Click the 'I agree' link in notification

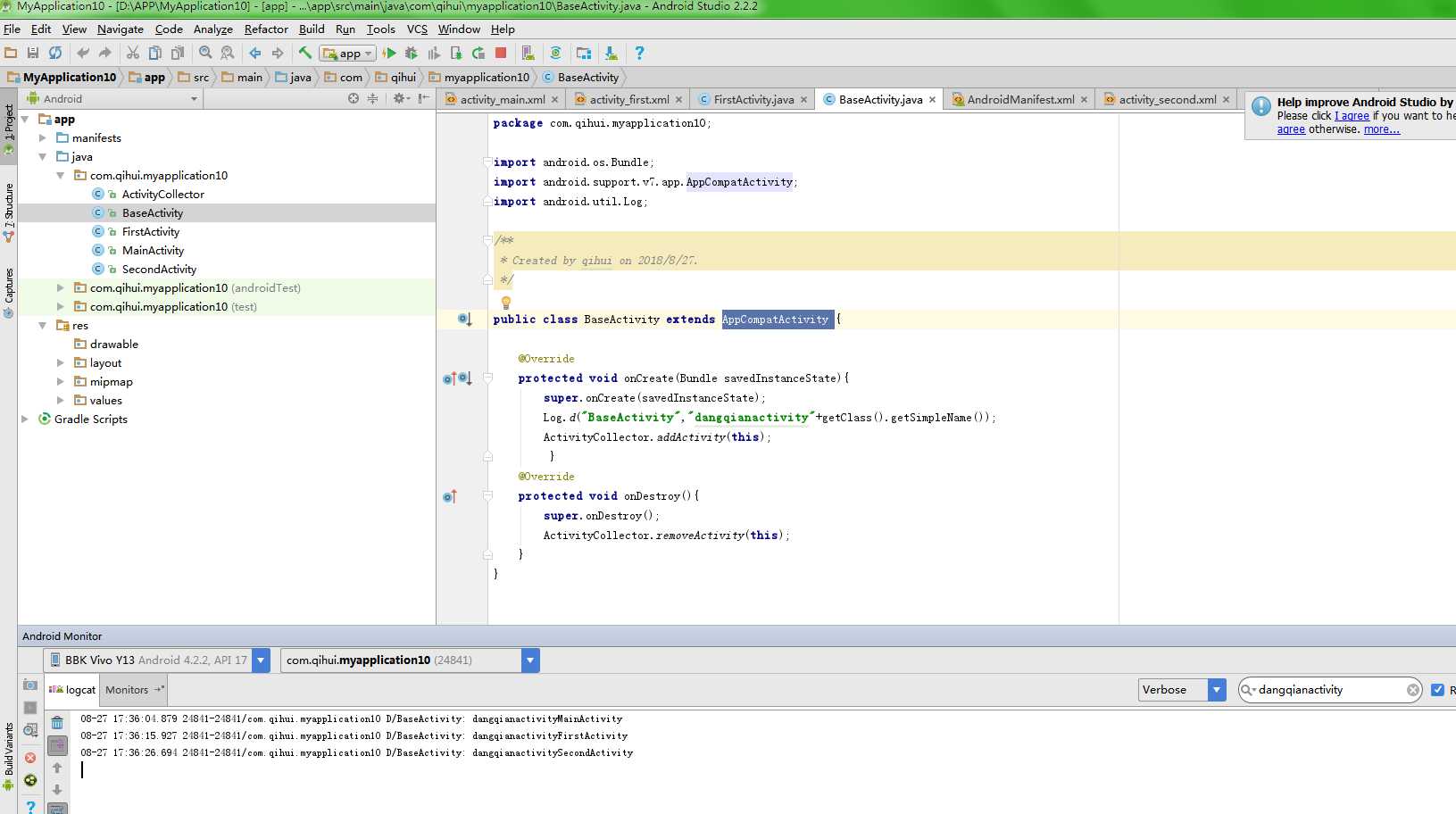click(1352, 116)
